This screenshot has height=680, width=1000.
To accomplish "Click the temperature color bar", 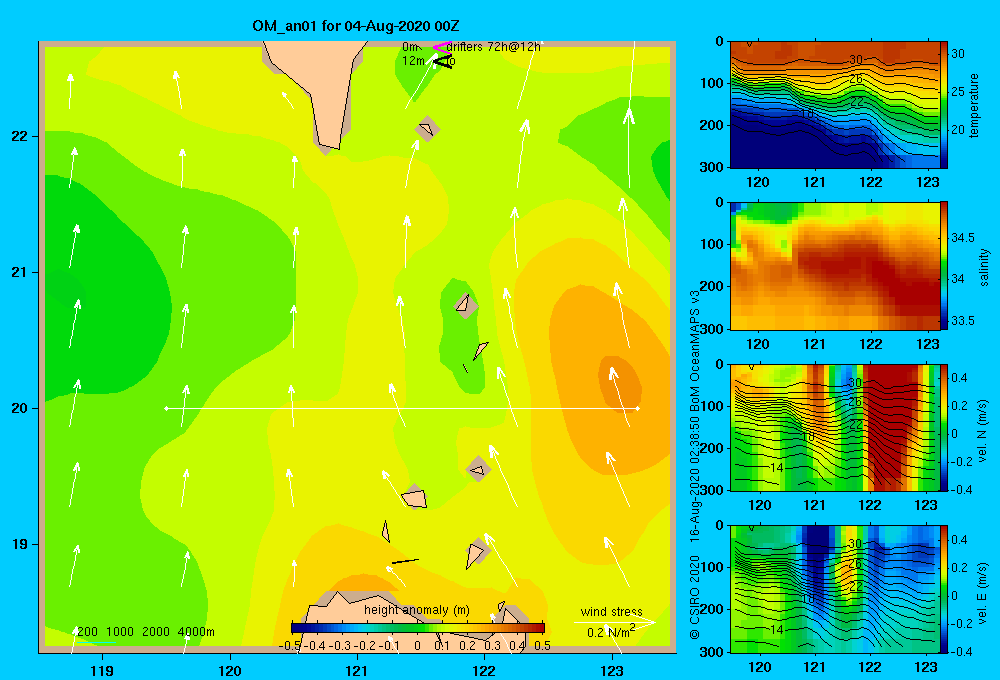I will [x=944, y=105].
